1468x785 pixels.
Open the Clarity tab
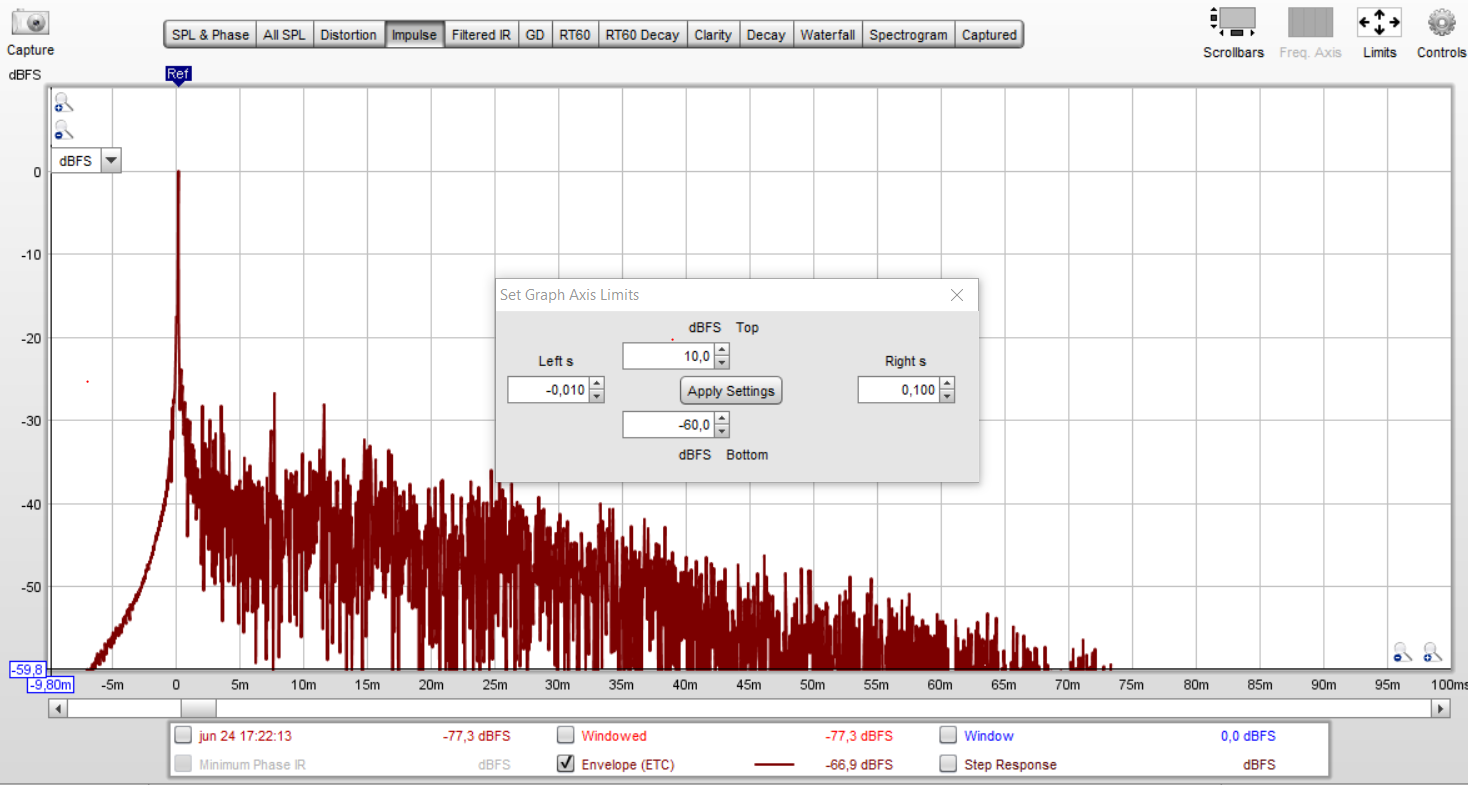pyautogui.click(x=713, y=35)
